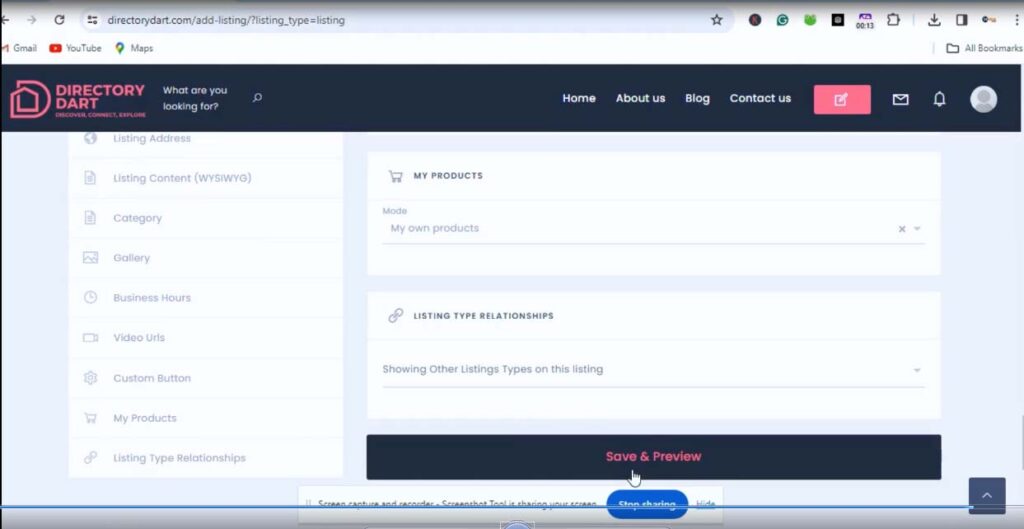This screenshot has width=1024, height=529.
Task: Open the Blog nav link
Action: pyautogui.click(x=697, y=99)
